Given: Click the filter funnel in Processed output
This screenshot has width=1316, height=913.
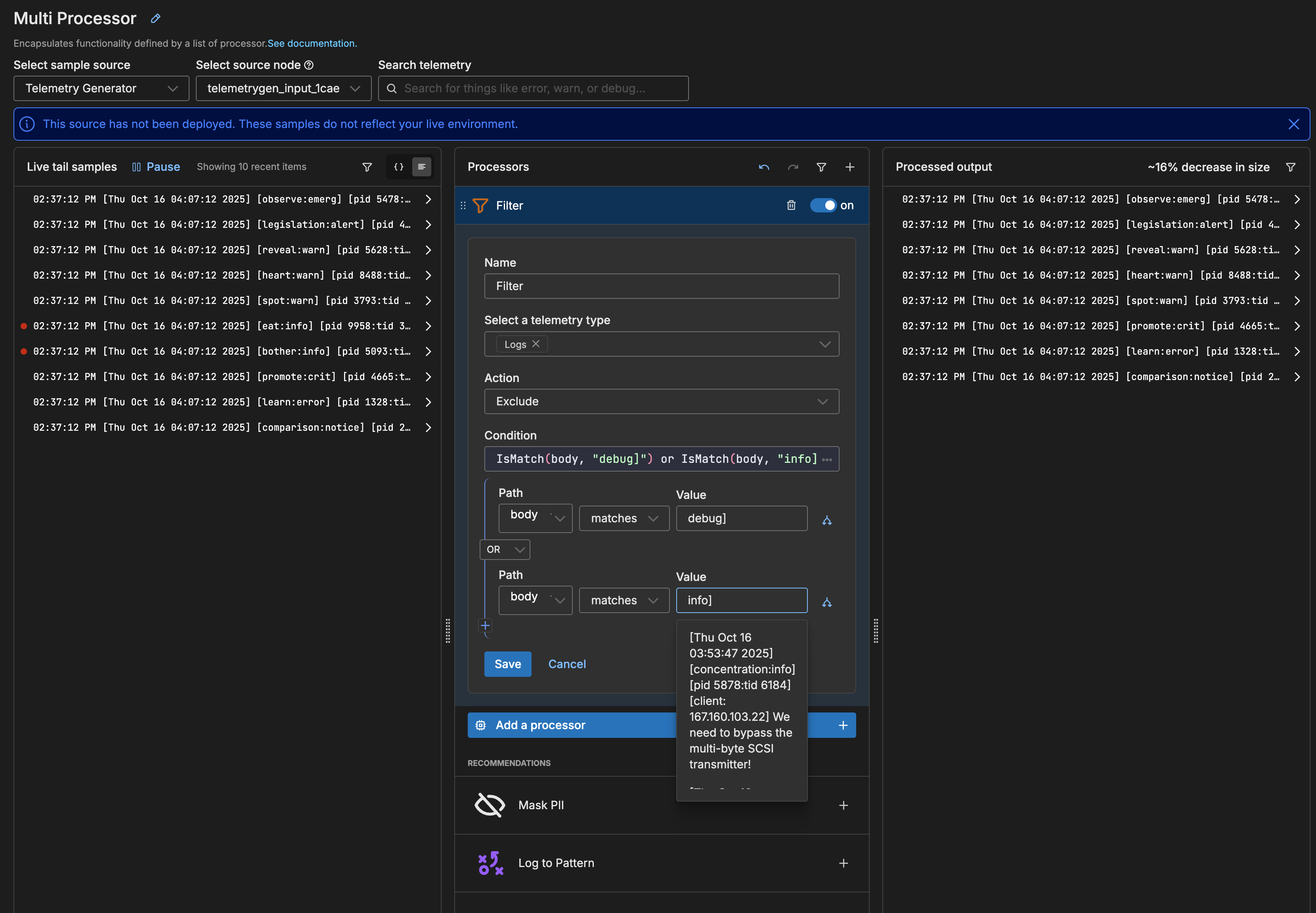Looking at the screenshot, I should pyautogui.click(x=1290, y=167).
